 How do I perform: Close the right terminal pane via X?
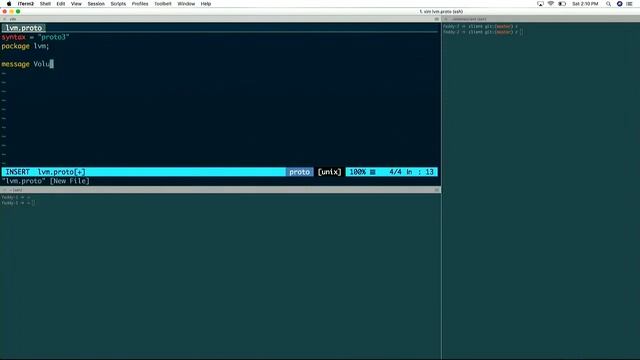point(446,19)
